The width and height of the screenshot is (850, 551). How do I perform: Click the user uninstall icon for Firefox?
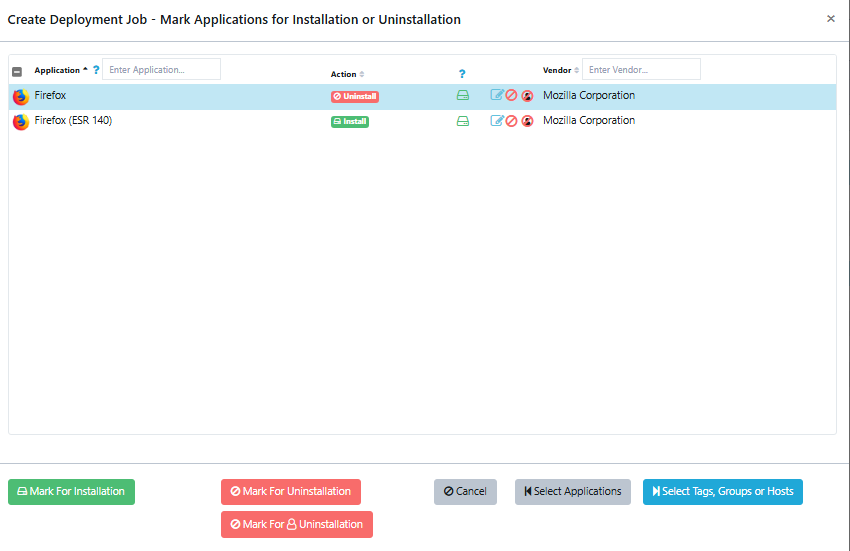point(527,96)
